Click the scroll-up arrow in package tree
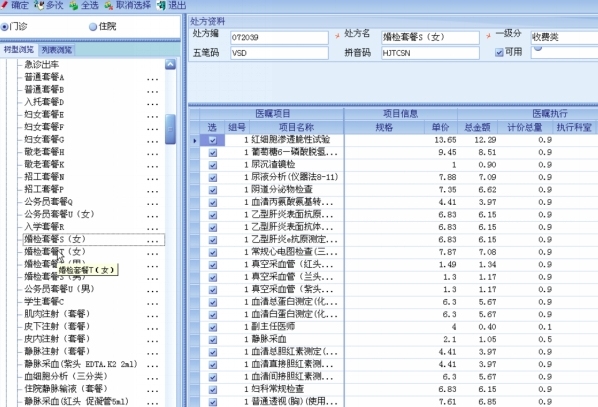The height and width of the screenshot is (407, 598). (170, 64)
